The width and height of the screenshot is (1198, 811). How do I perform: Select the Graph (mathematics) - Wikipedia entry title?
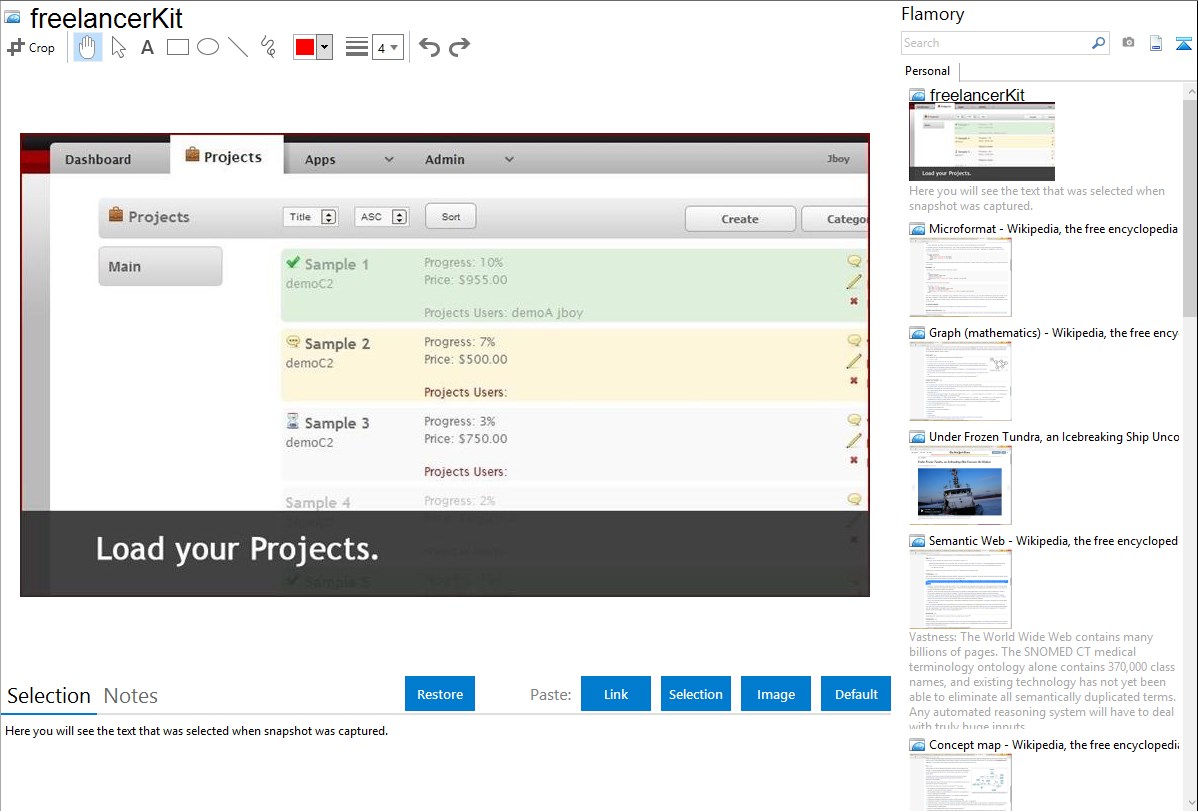coord(1053,333)
